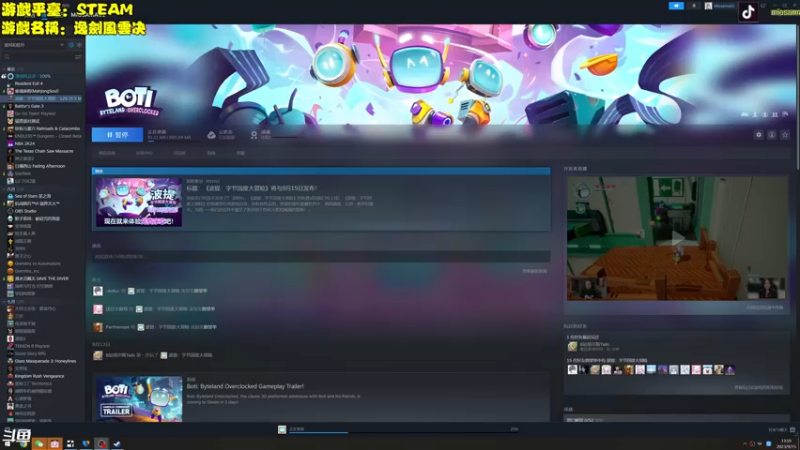800x450 pixels.
Task: Click the controller feature icon on hero banner
Action: pyautogui.click(x=785, y=114)
